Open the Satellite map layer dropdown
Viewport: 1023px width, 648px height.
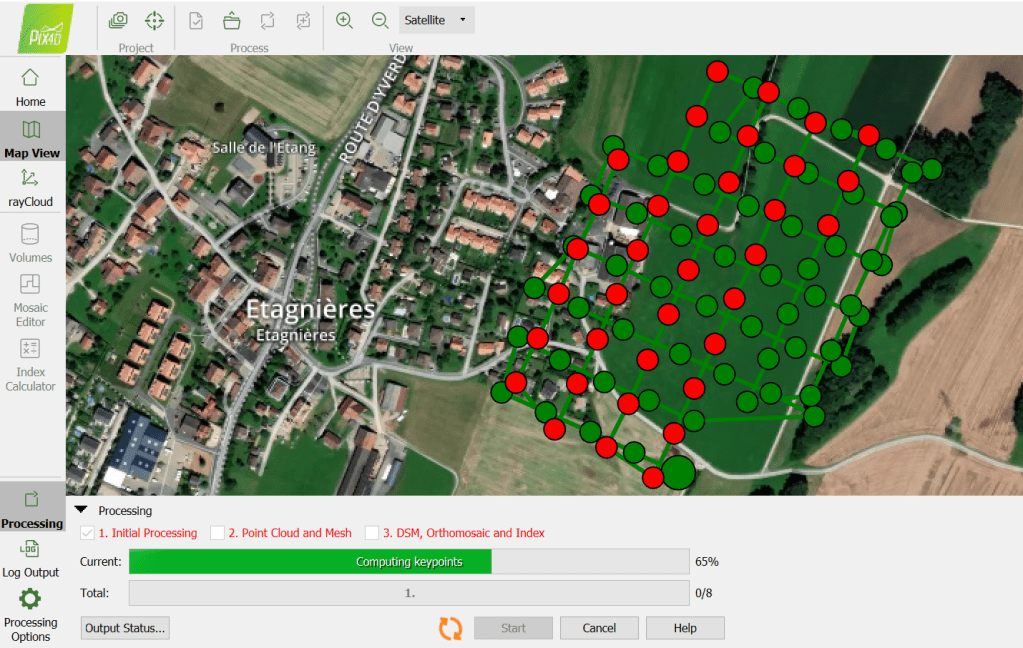[x=436, y=19]
